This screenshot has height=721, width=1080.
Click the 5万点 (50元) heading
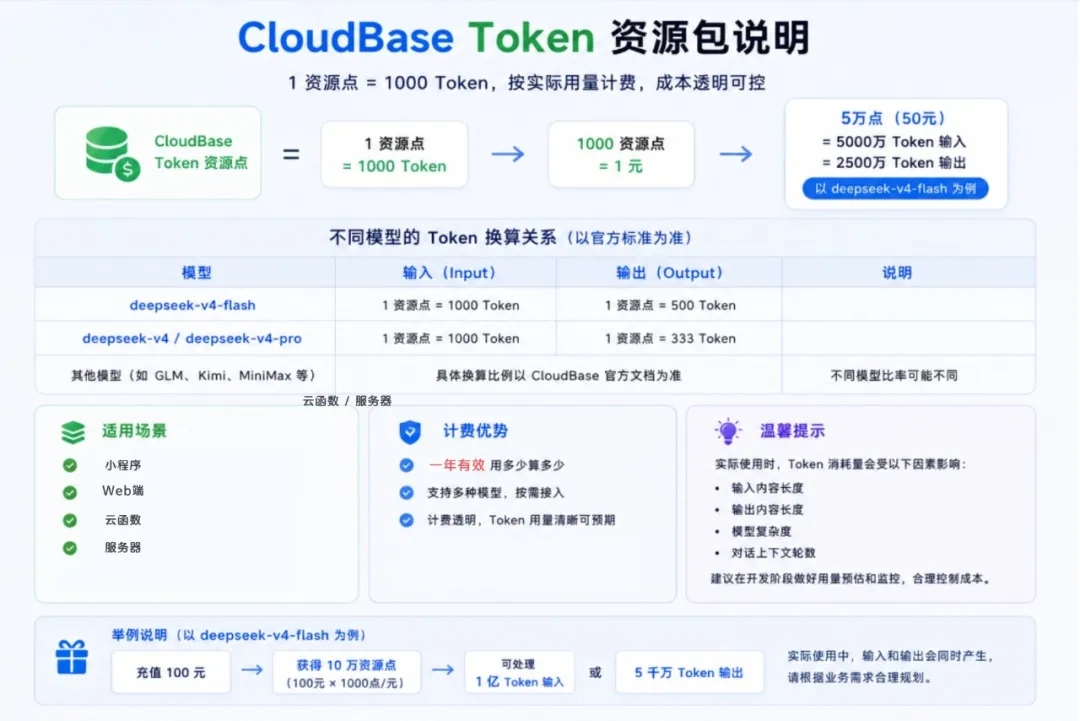[894, 118]
